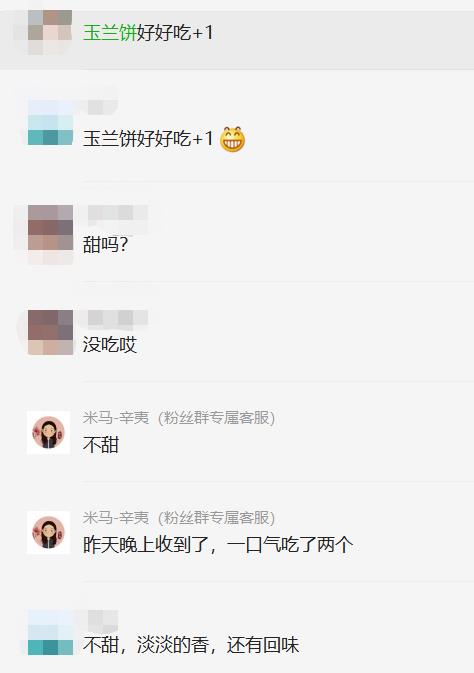Click the message text 不甜
Screen dimensions: 474x673
coord(101,445)
